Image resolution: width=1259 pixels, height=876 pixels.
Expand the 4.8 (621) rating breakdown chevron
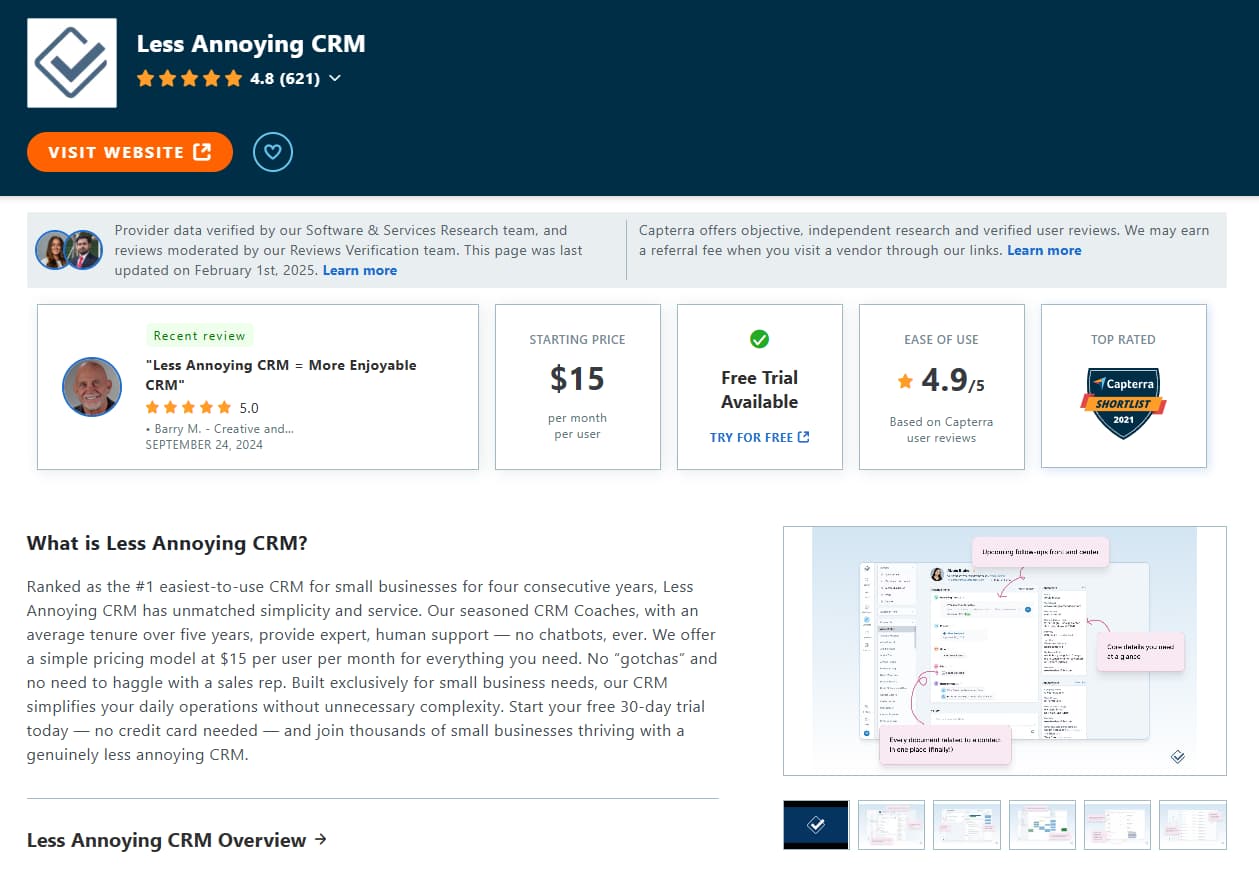pos(334,78)
